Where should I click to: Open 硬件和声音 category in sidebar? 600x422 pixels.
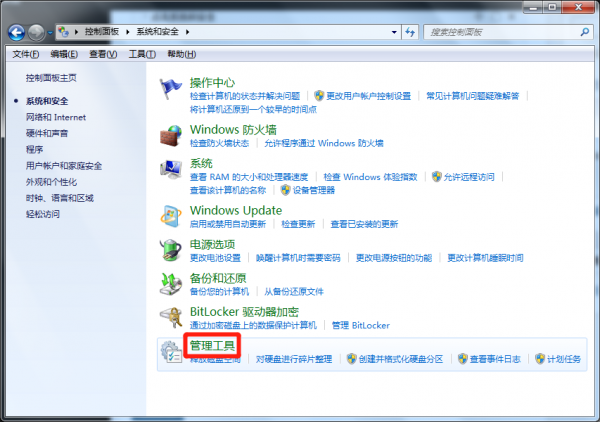click(x=47, y=133)
